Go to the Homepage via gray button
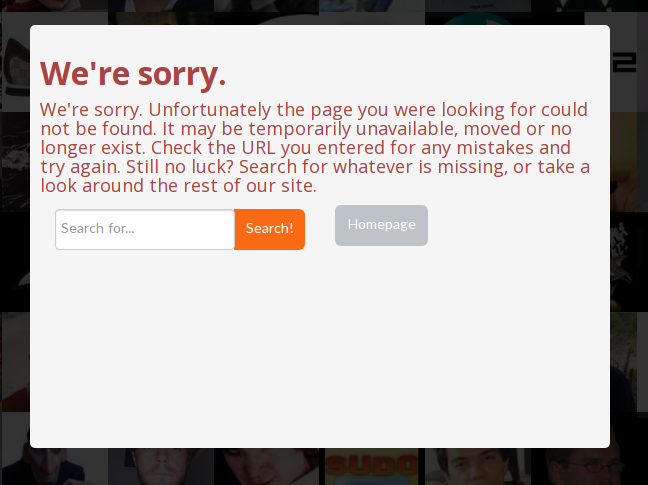The width and height of the screenshot is (648, 485). coord(381,225)
